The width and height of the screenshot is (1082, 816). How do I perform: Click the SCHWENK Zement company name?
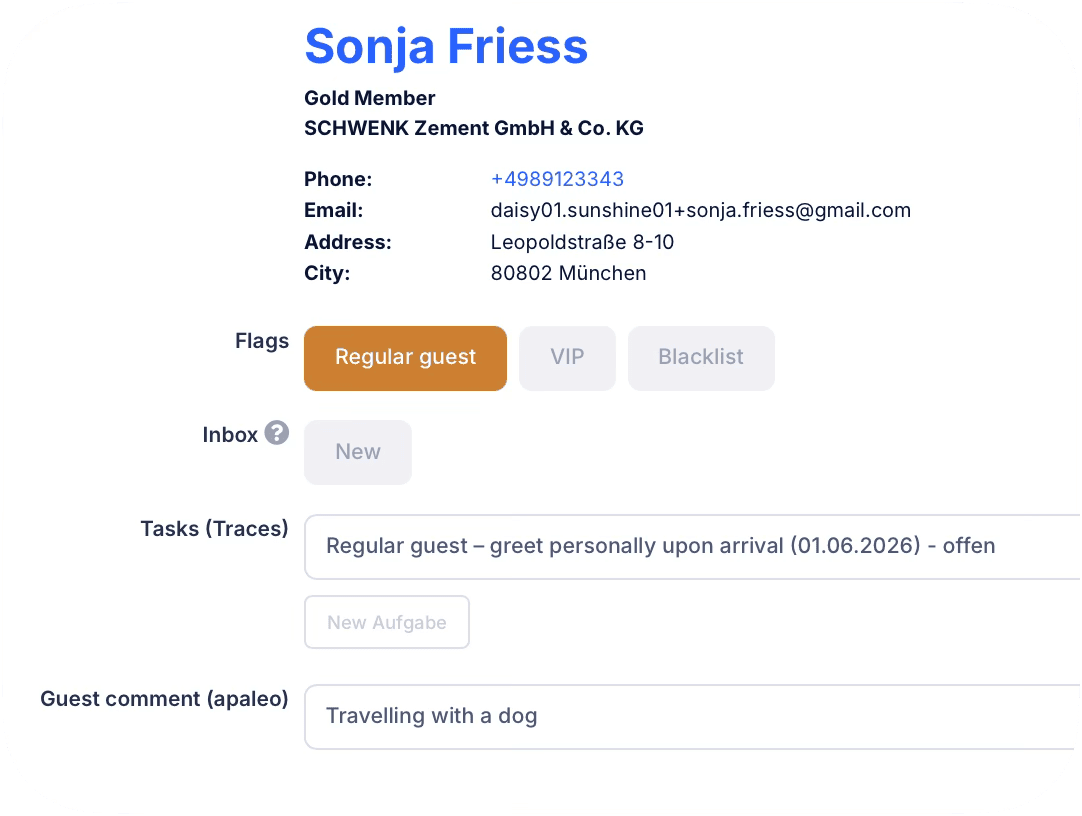coord(474,128)
